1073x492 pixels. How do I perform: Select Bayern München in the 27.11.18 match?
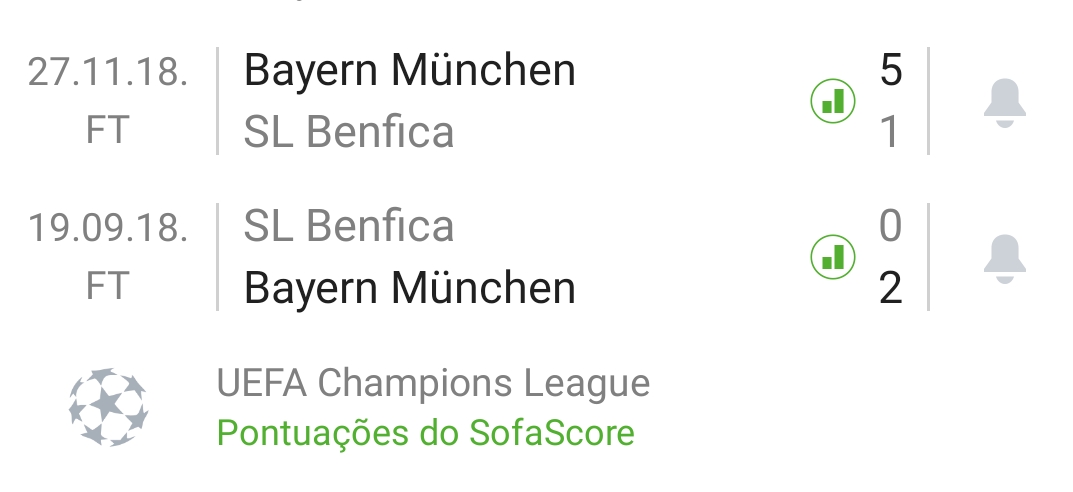409,70
